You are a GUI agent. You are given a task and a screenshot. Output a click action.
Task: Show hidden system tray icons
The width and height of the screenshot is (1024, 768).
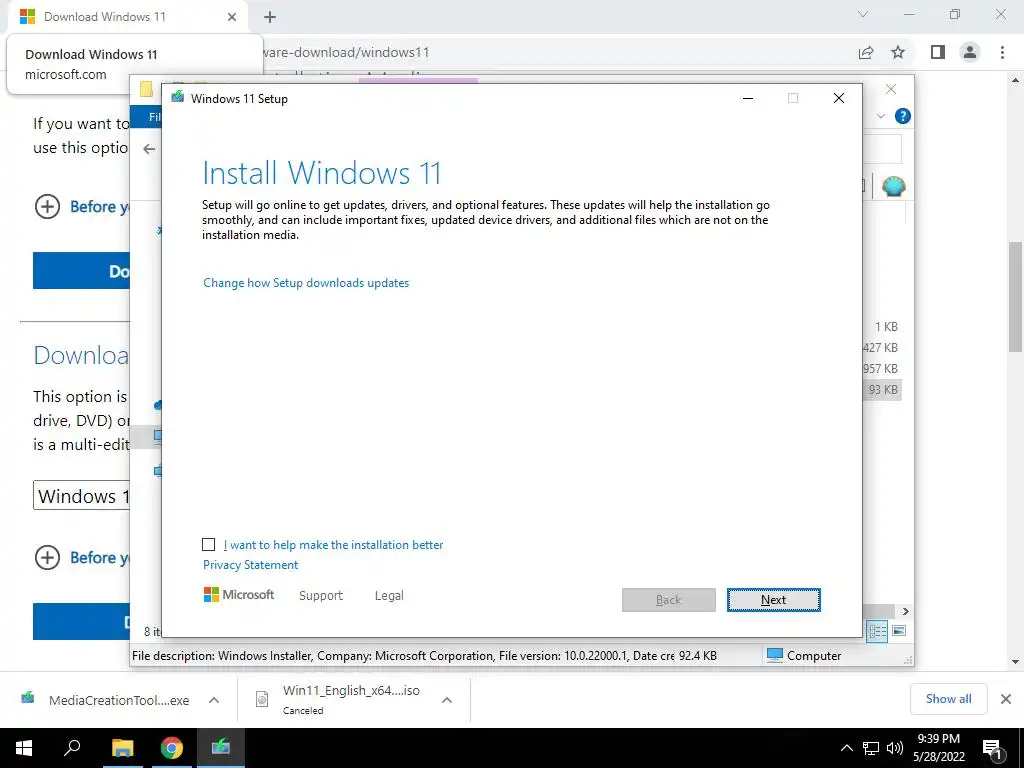(846, 748)
